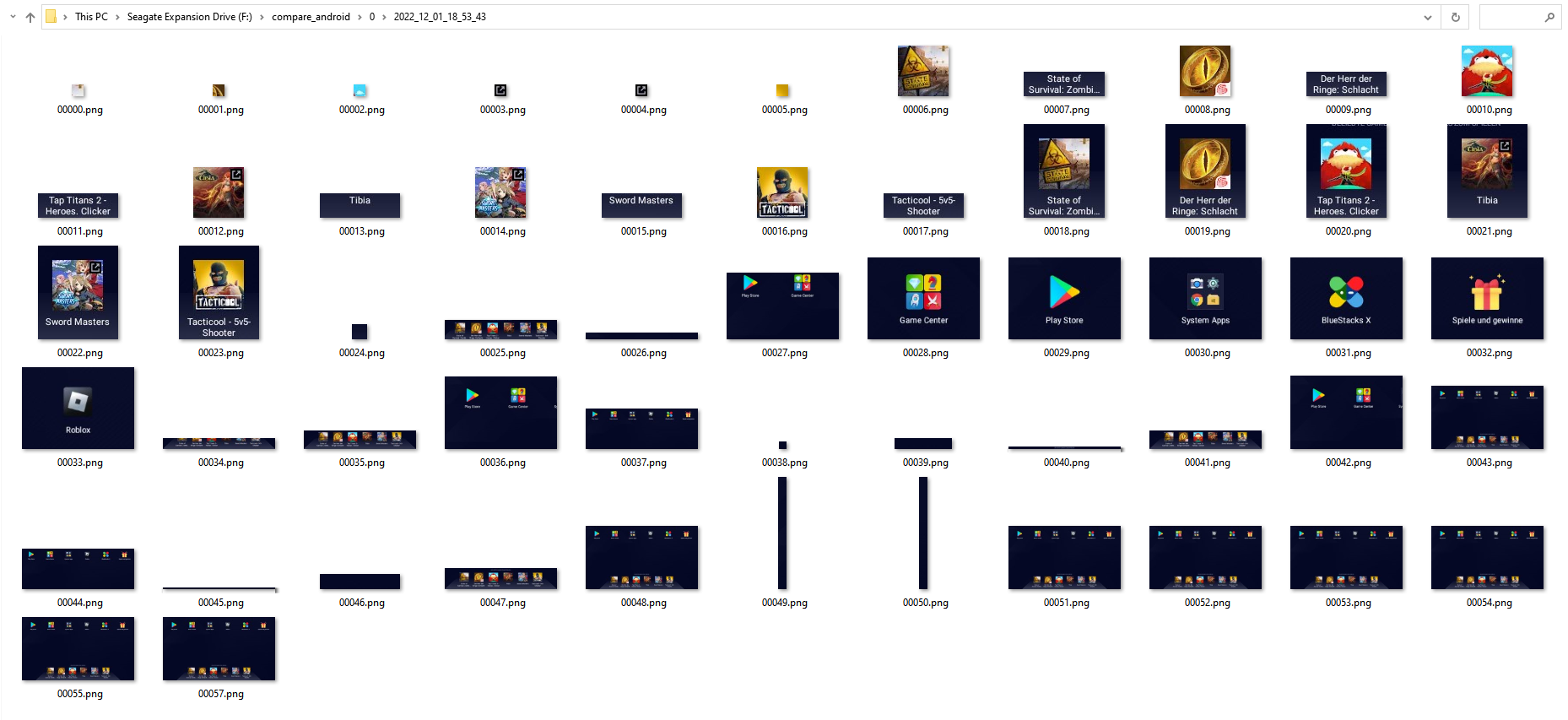Viewport: 1568px width, 720px height.
Task: Select the BlueStacks X image 00031.png
Action: pyautogui.click(x=1346, y=298)
